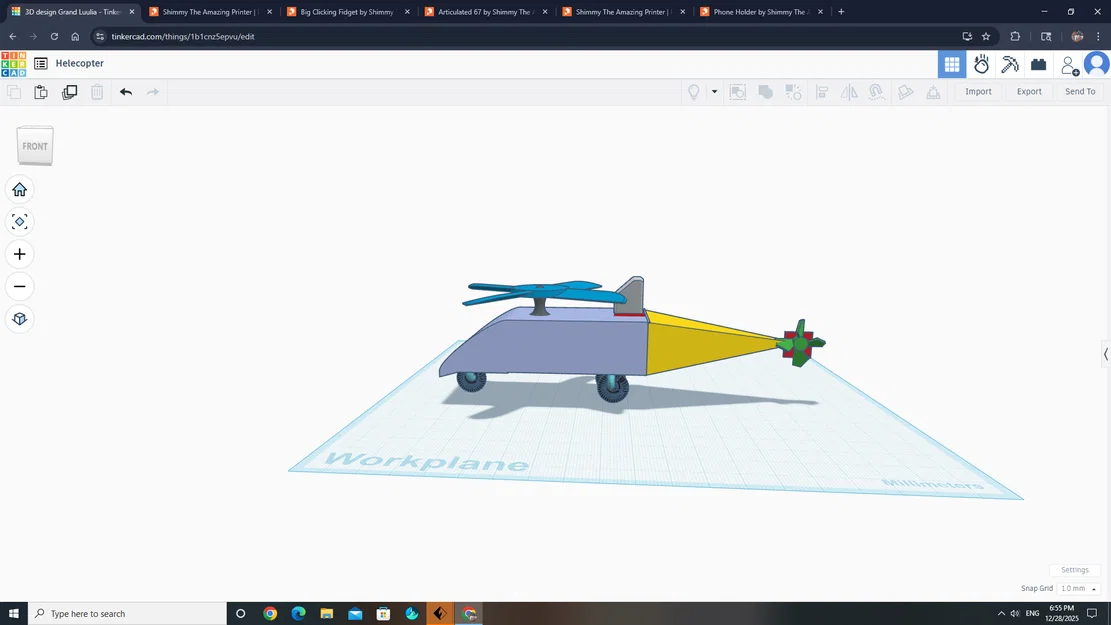Screen dimensions: 1111x625
Task: Click the Send To button
Action: coord(1080,91)
